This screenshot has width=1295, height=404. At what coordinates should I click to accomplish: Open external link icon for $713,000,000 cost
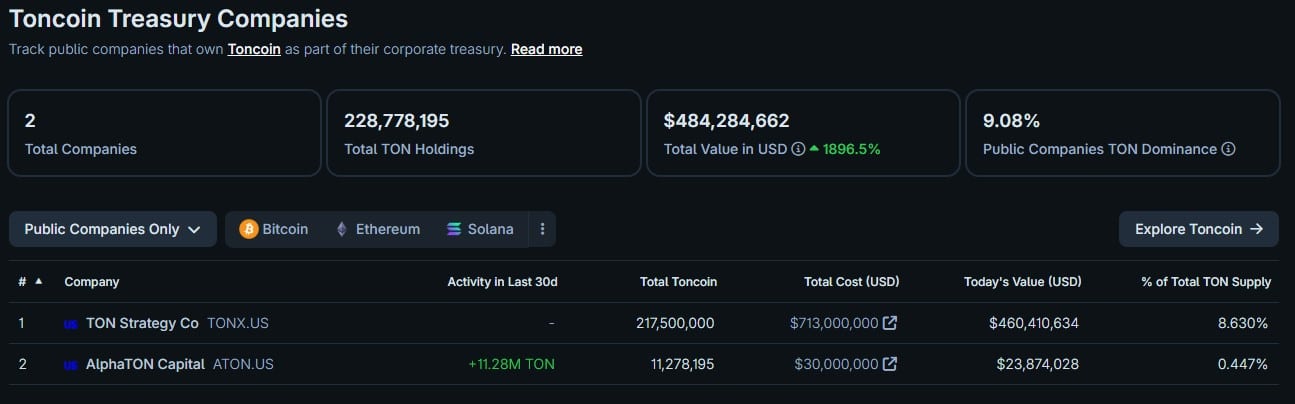point(890,323)
